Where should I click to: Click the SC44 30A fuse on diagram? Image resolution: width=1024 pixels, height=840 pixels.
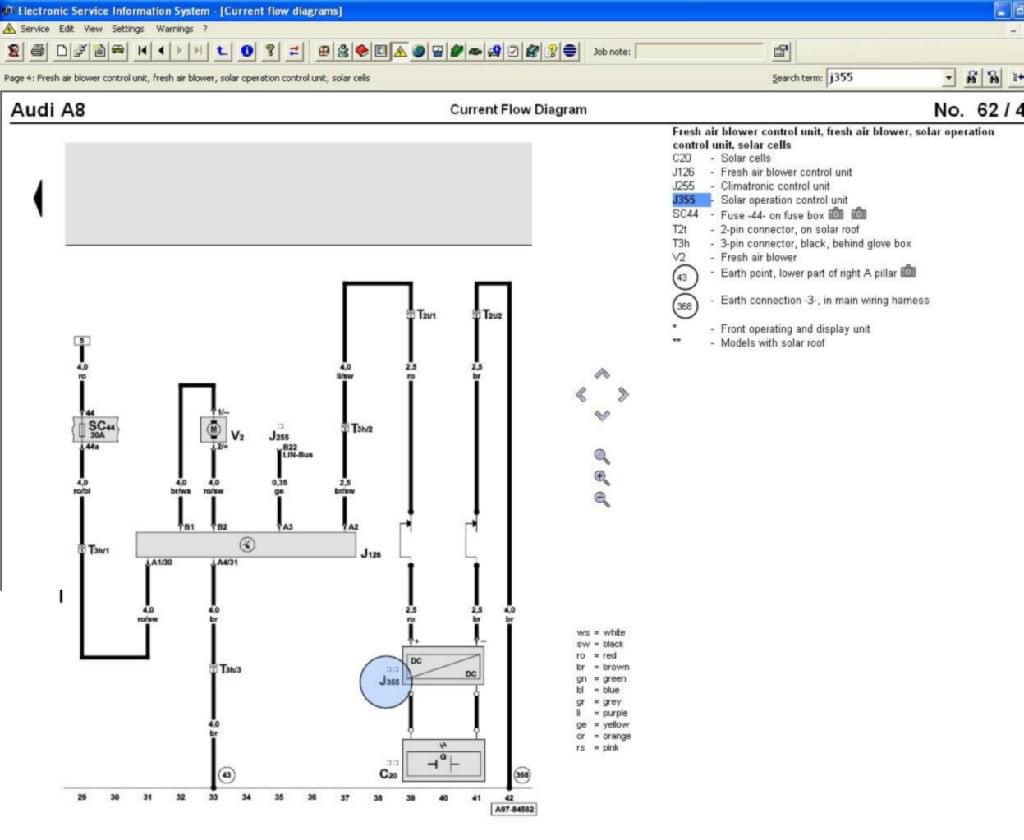click(x=95, y=429)
